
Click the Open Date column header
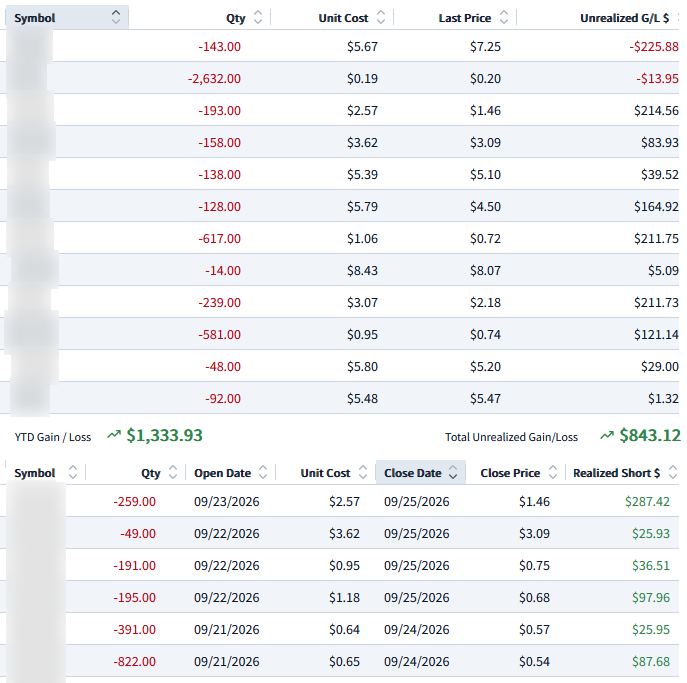[x=223, y=473]
